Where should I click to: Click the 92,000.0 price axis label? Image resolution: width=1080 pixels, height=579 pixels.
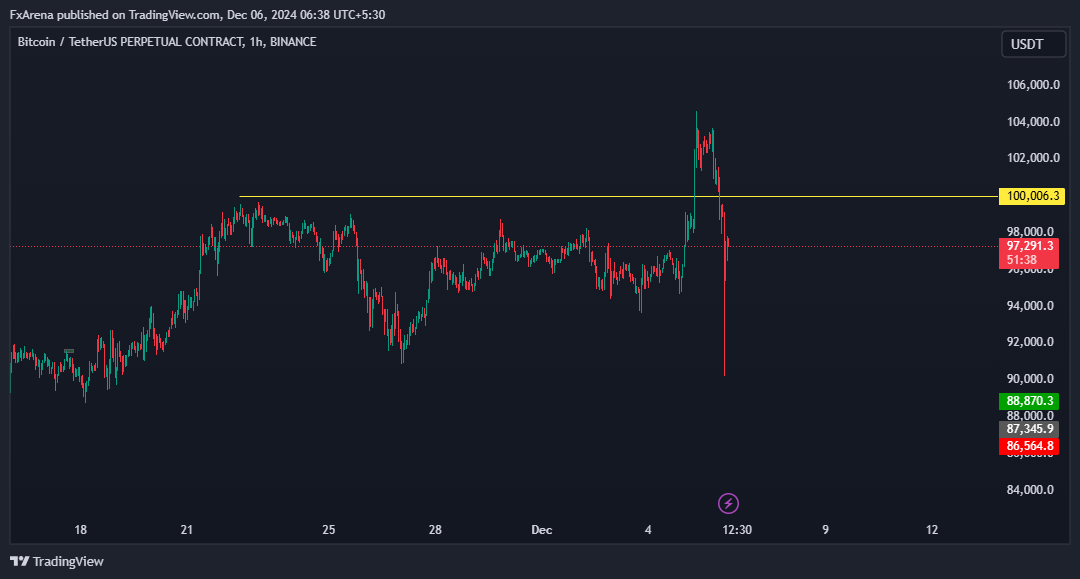(x=1030, y=341)
